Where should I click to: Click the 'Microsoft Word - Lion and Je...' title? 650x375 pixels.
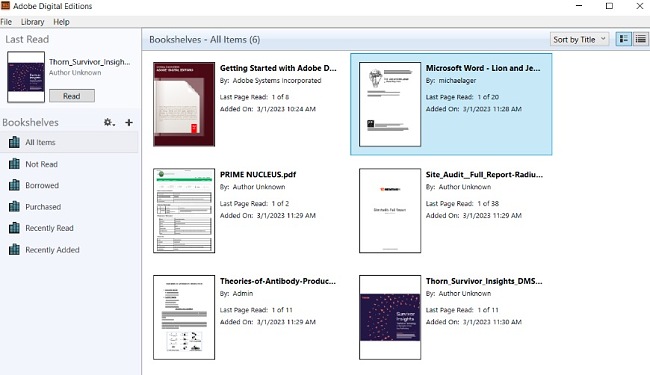483,68
